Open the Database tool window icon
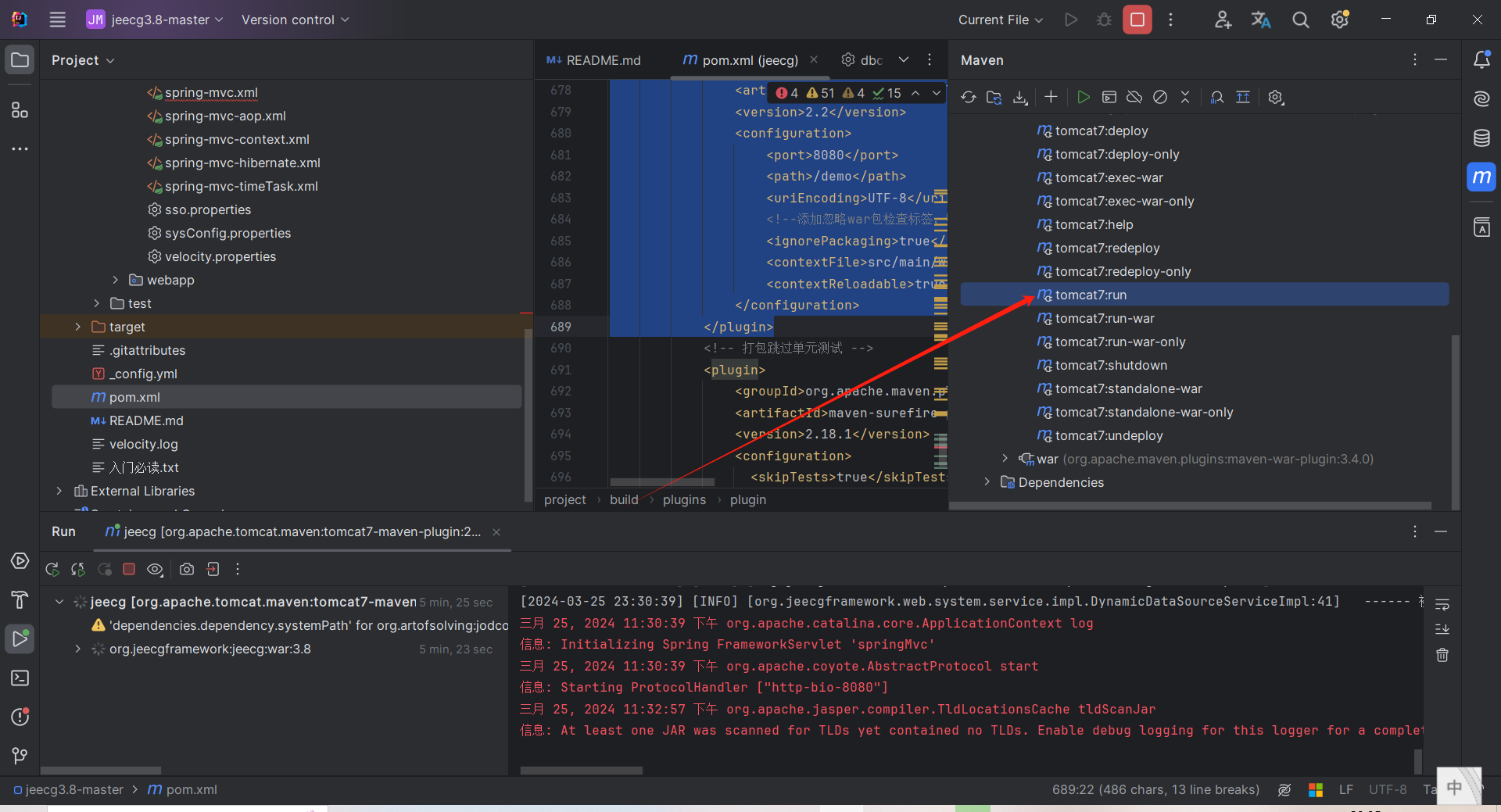This screenshot has width=1501, height=812. (x=1481, y=138)
